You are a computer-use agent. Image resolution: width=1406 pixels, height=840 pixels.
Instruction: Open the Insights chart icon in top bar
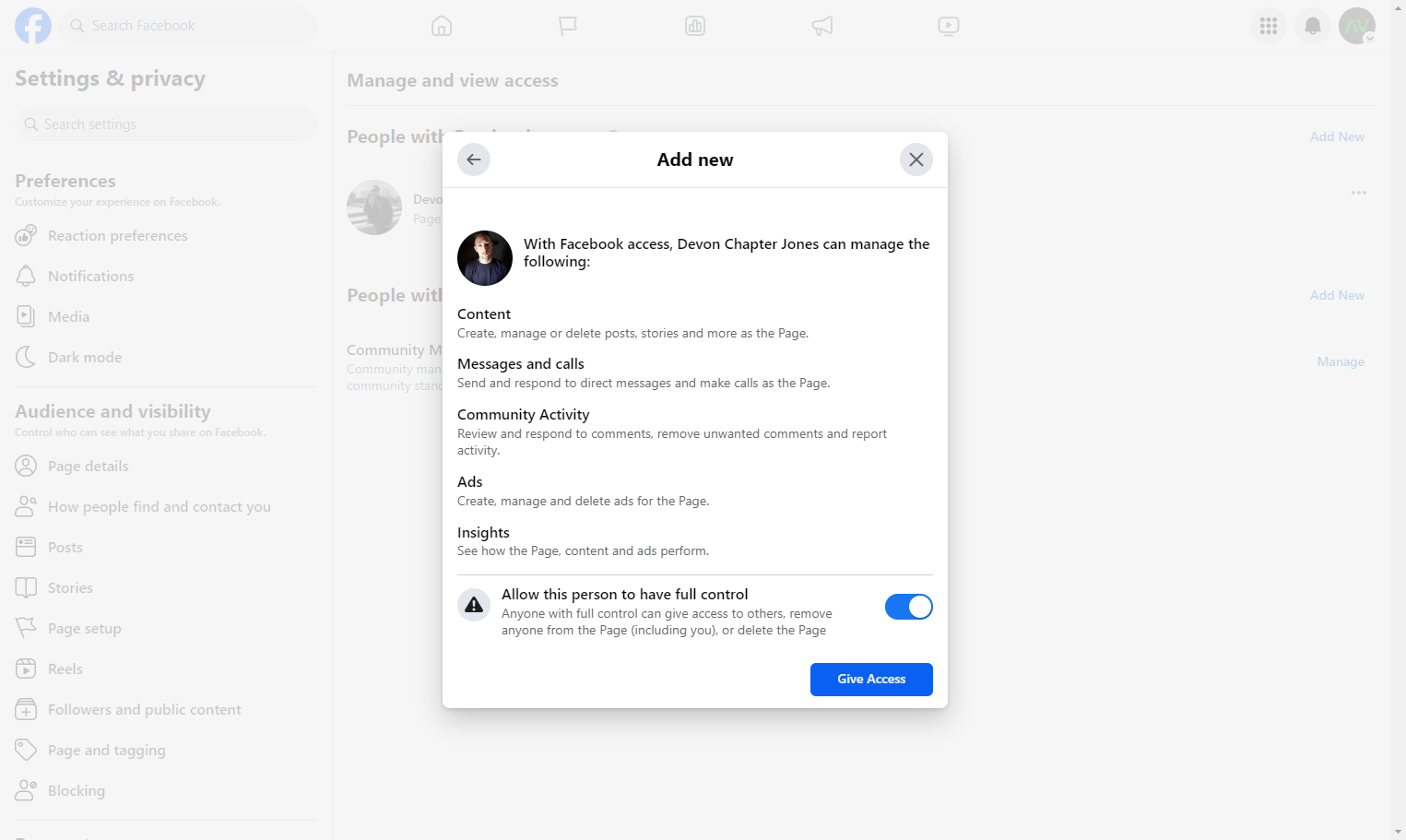click(x=695, y=26)
